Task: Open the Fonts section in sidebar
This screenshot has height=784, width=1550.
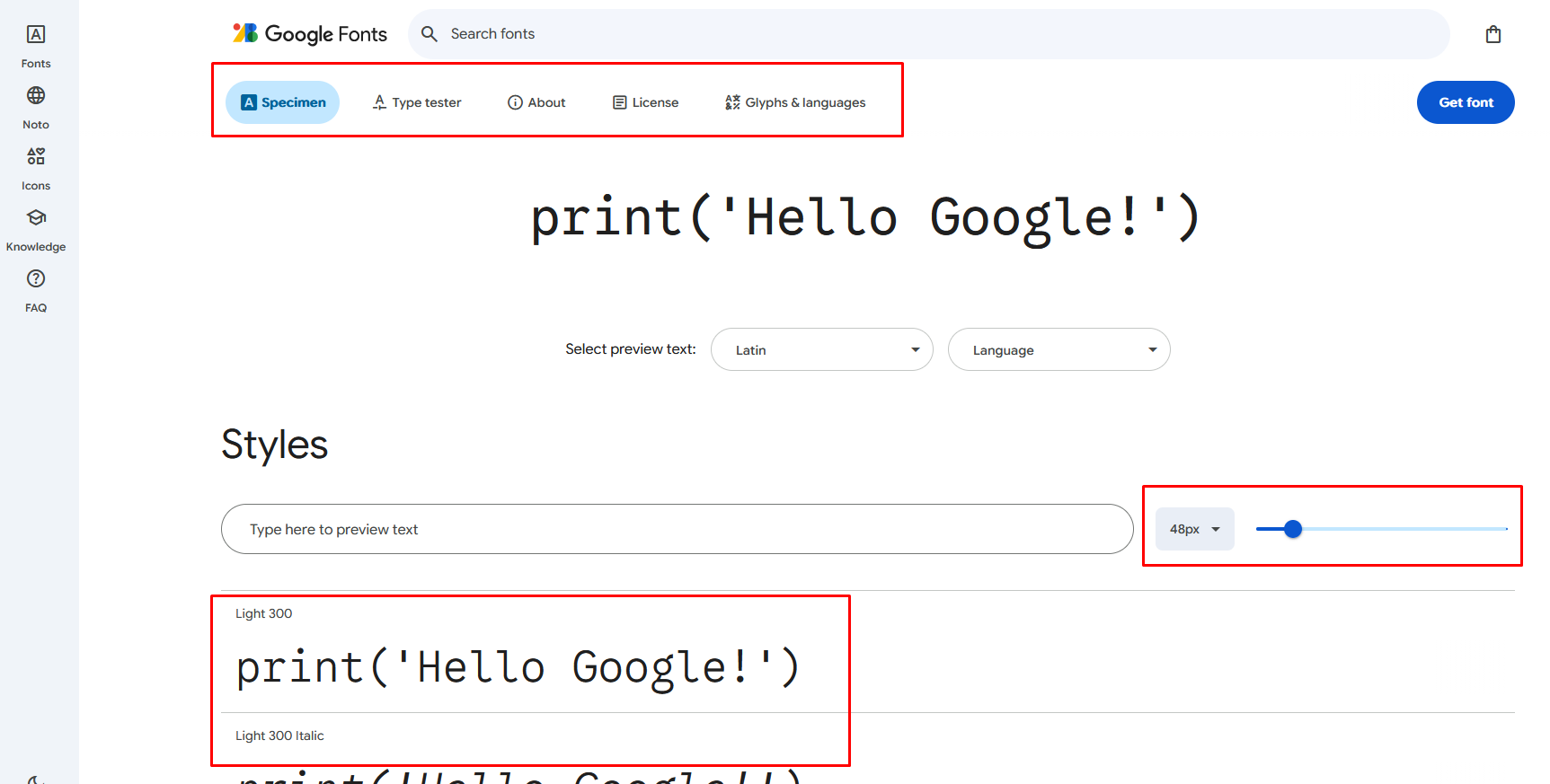Action: [36, 46]
